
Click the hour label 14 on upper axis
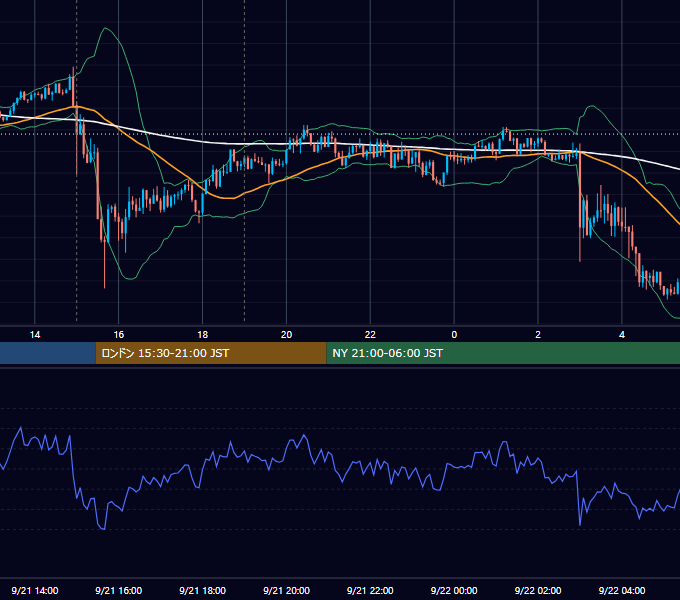click(x=35, y=335)
